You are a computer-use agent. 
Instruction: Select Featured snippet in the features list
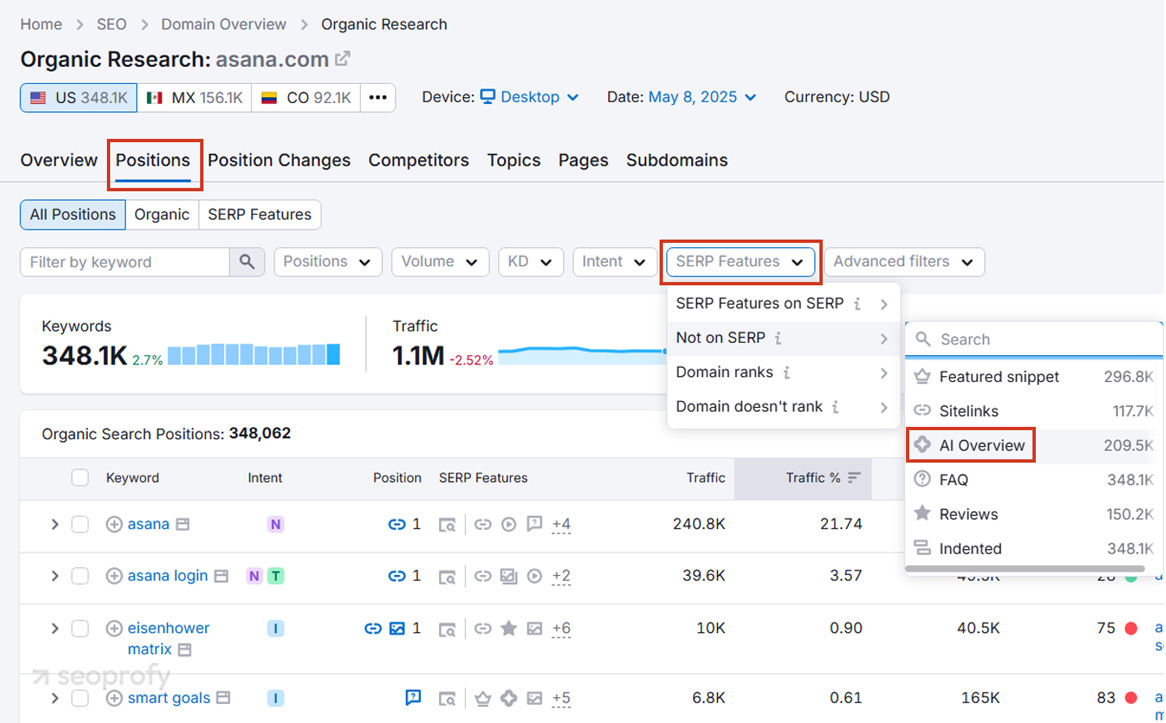click(x=1033, y=376)
